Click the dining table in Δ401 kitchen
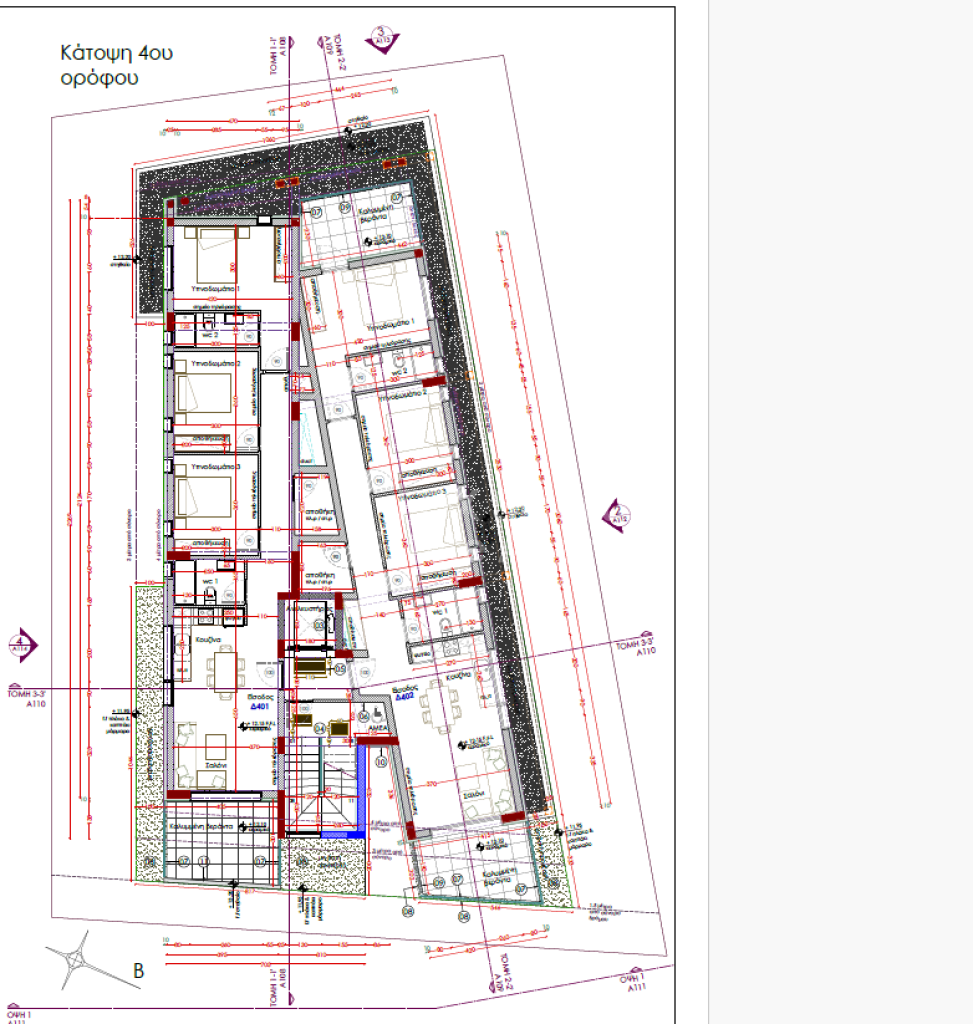The height and width of the screenshot is (1024, 973). click(x=223, y=667)
